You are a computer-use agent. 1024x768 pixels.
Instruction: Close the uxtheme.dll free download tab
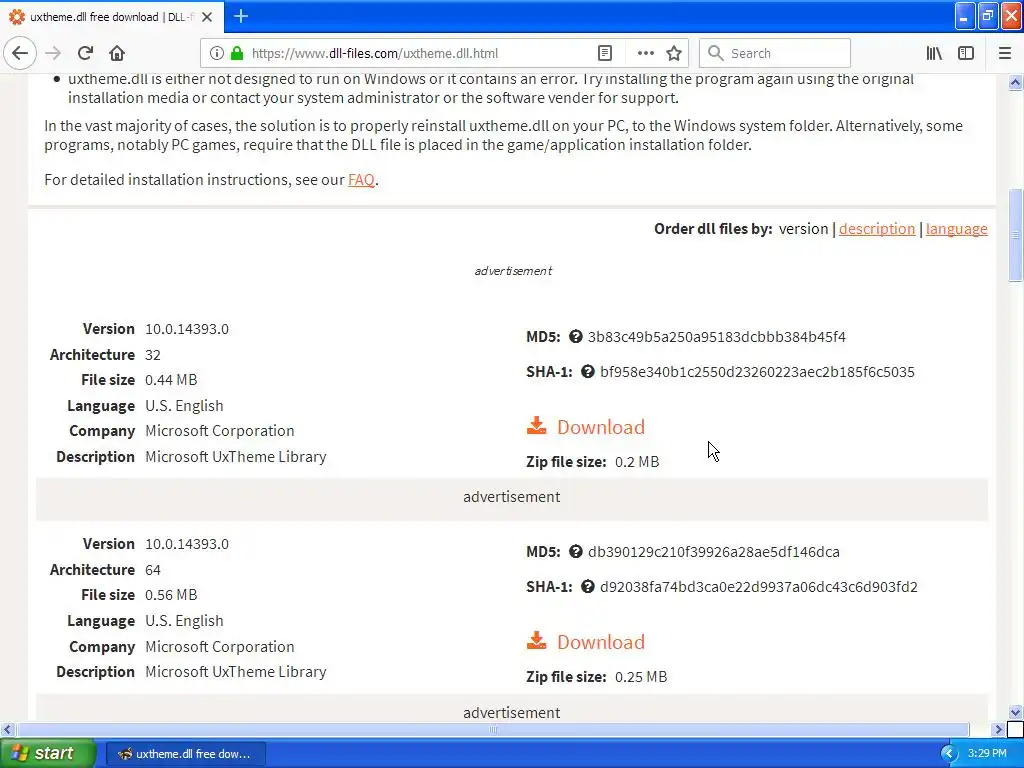[x=207, y=17]
